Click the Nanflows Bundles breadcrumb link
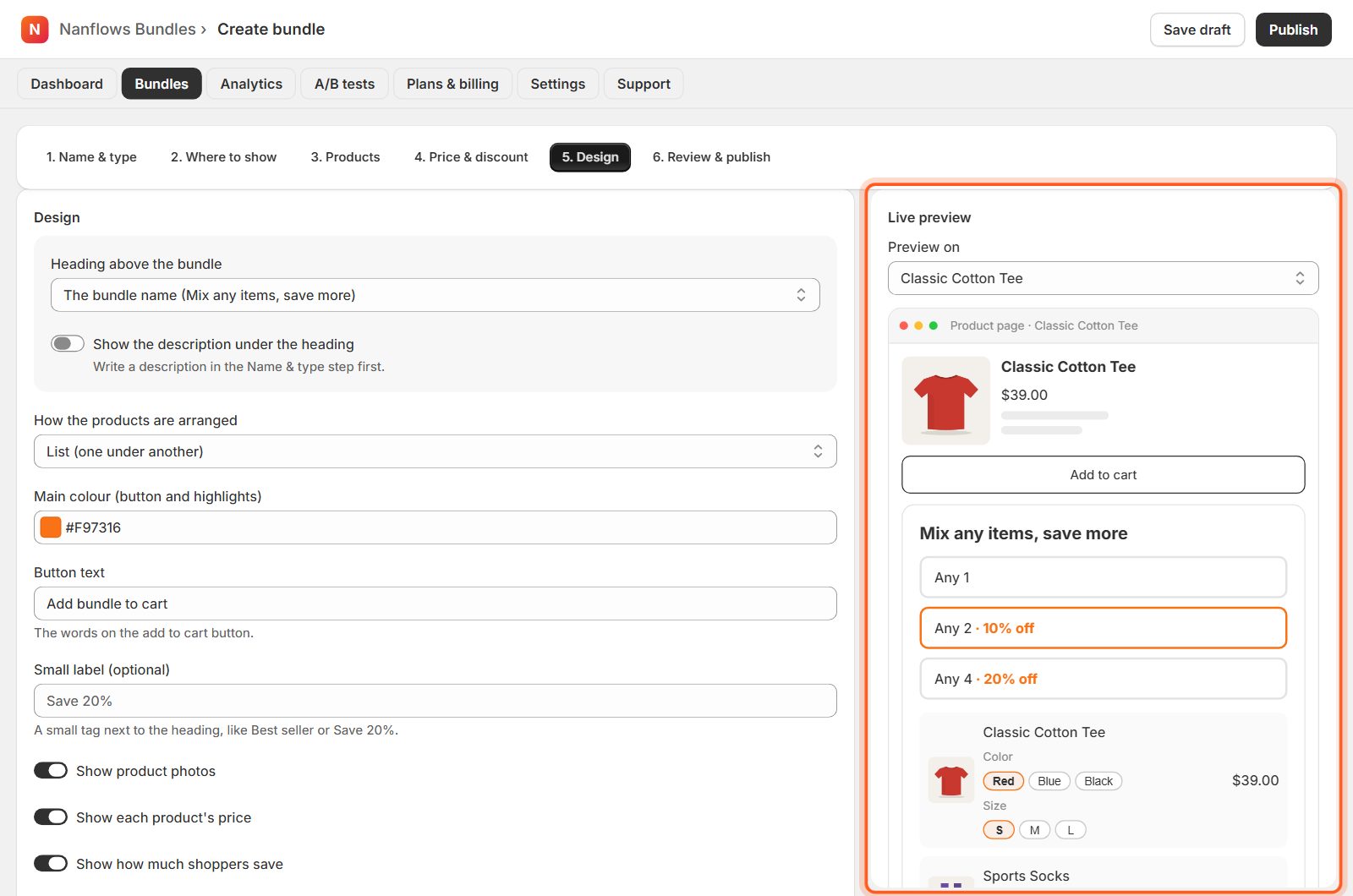The height and width of the screenshot is (896, 1353). (128, 30)
